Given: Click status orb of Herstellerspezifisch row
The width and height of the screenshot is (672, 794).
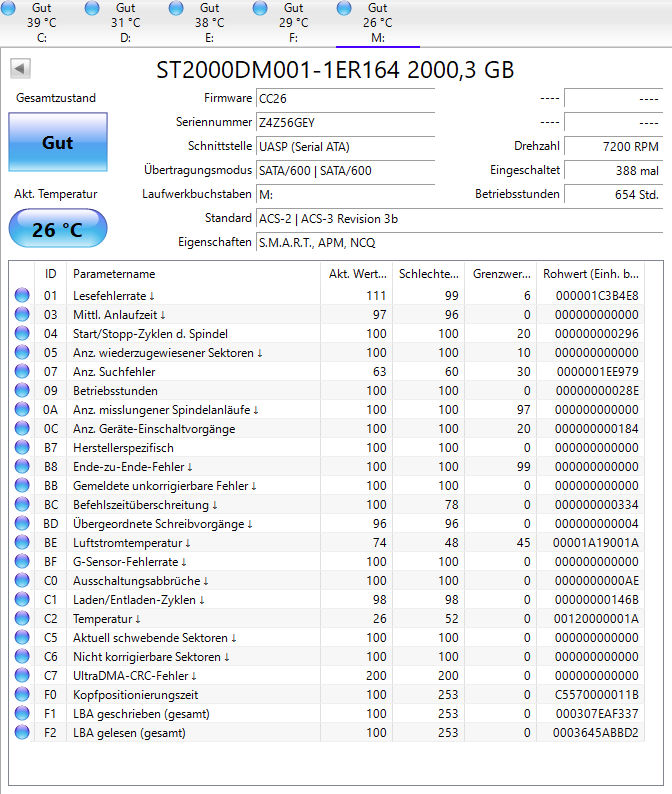Looking at the screenshot, I should (x=22, y=447).
